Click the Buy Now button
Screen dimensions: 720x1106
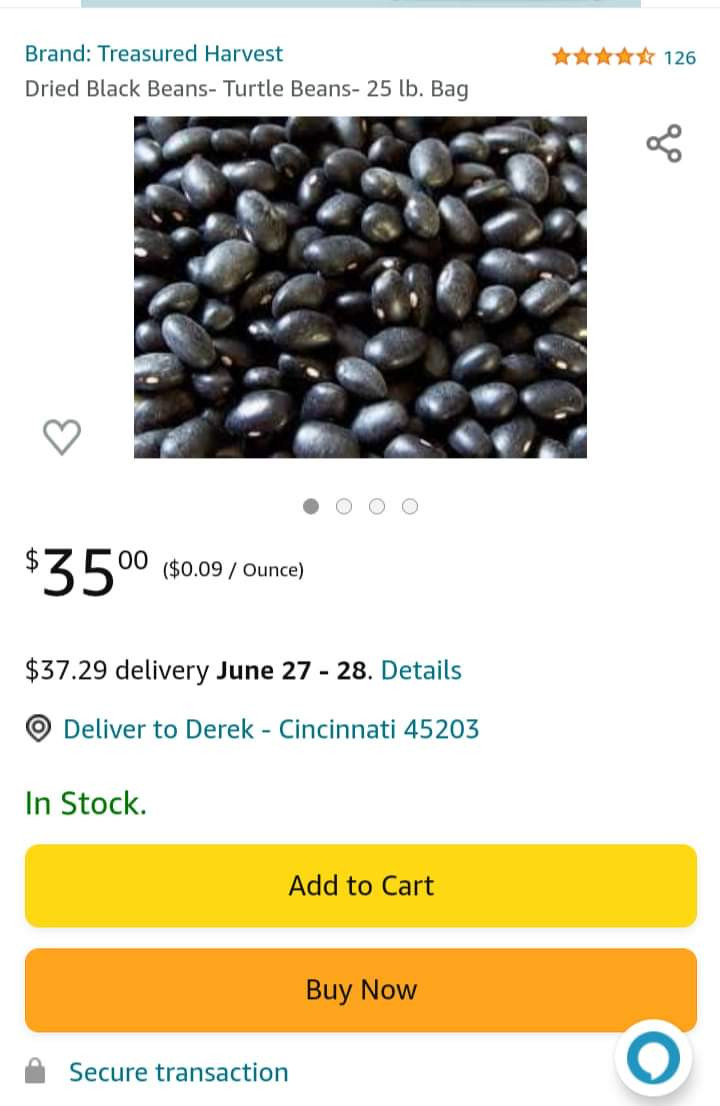(360, 990)
